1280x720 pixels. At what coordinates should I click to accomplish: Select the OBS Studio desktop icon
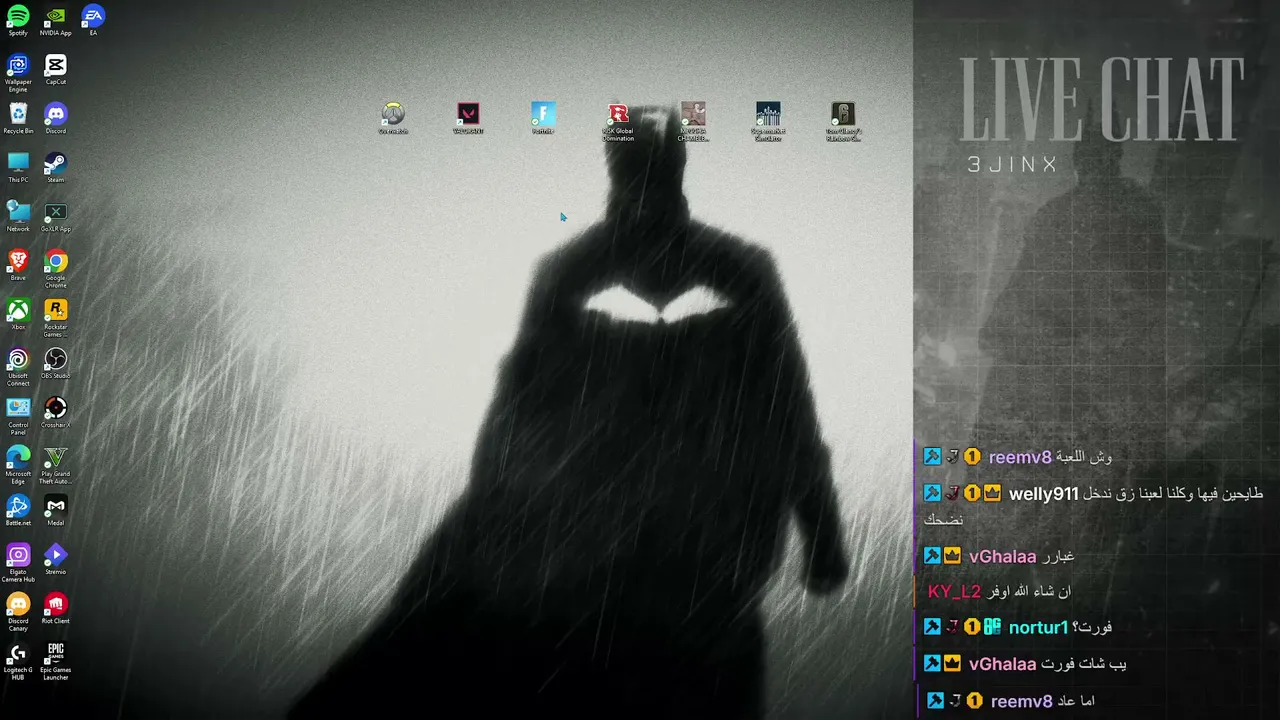56,364
